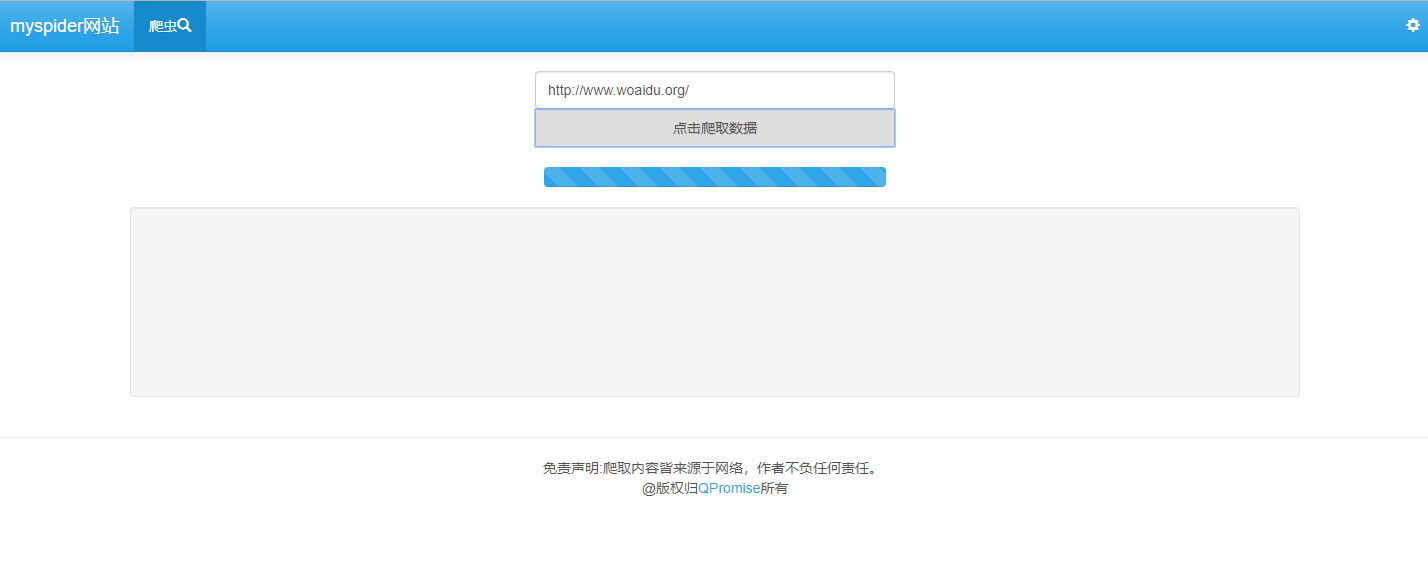Tap the gear symbol on the blue navbar
The width and height of the screenshot is (1428, 587).
point(1412,25)
